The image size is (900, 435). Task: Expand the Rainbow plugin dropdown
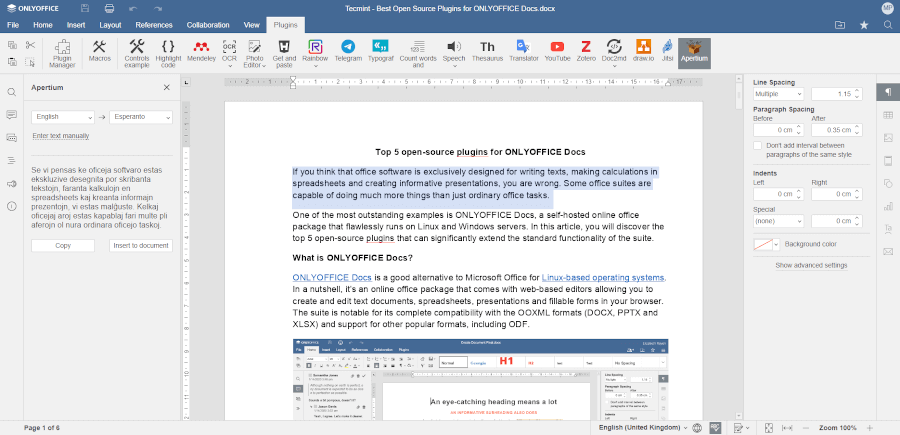click(315, 66)
